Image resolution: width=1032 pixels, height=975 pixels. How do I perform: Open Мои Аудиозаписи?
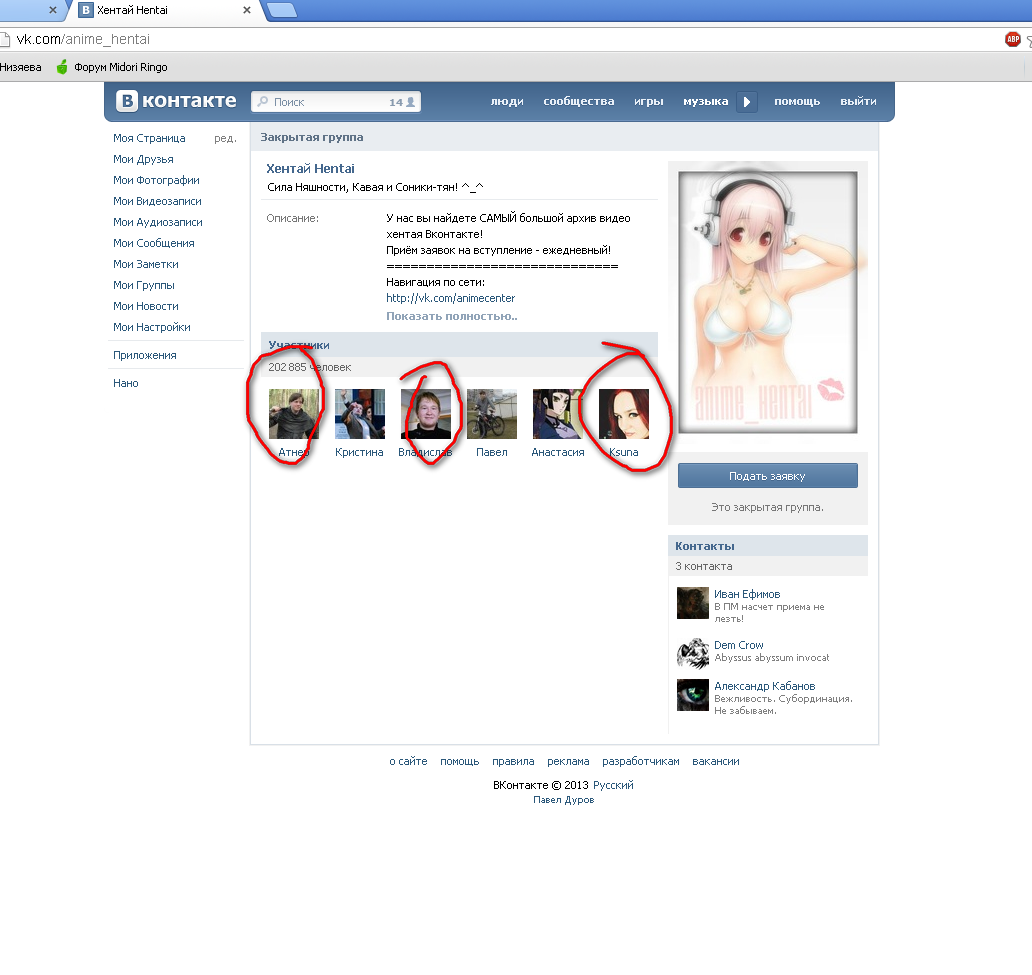coord(158,223)
